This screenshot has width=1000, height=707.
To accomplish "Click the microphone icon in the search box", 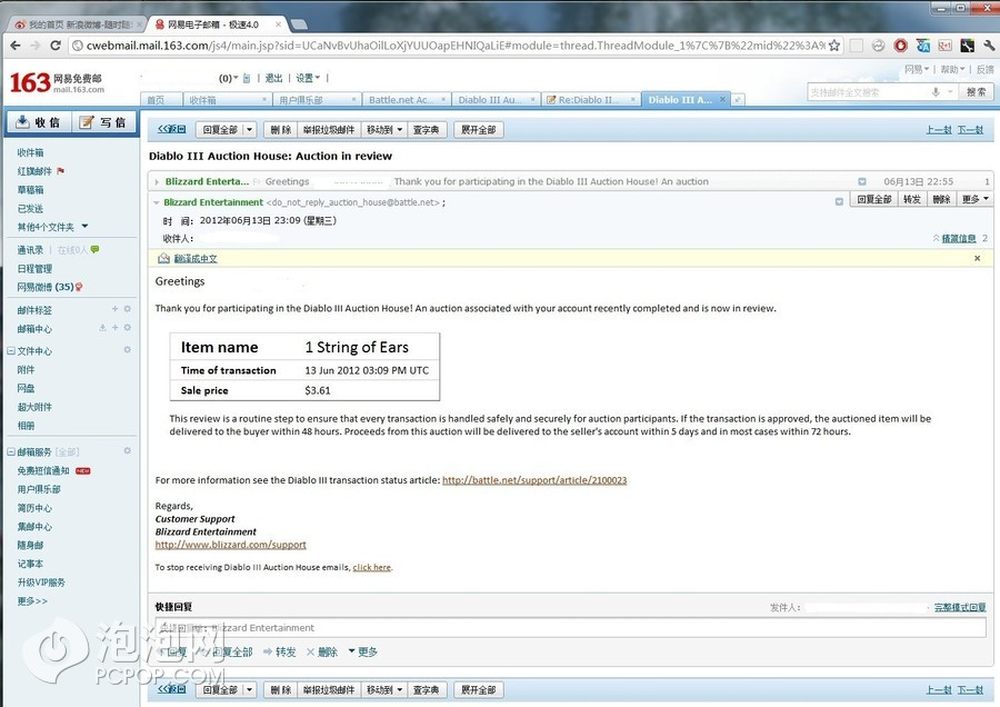I will [x=936, y=92].
